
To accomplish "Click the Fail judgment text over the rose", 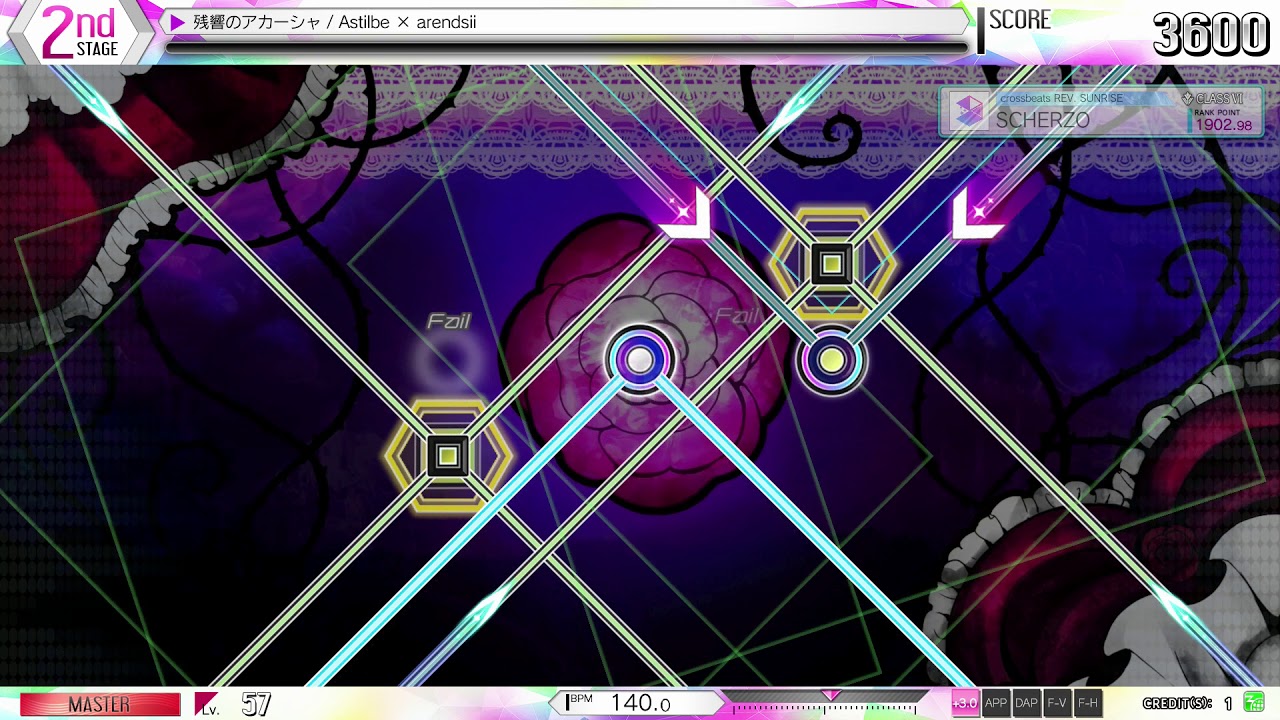I will coord(736,317).
